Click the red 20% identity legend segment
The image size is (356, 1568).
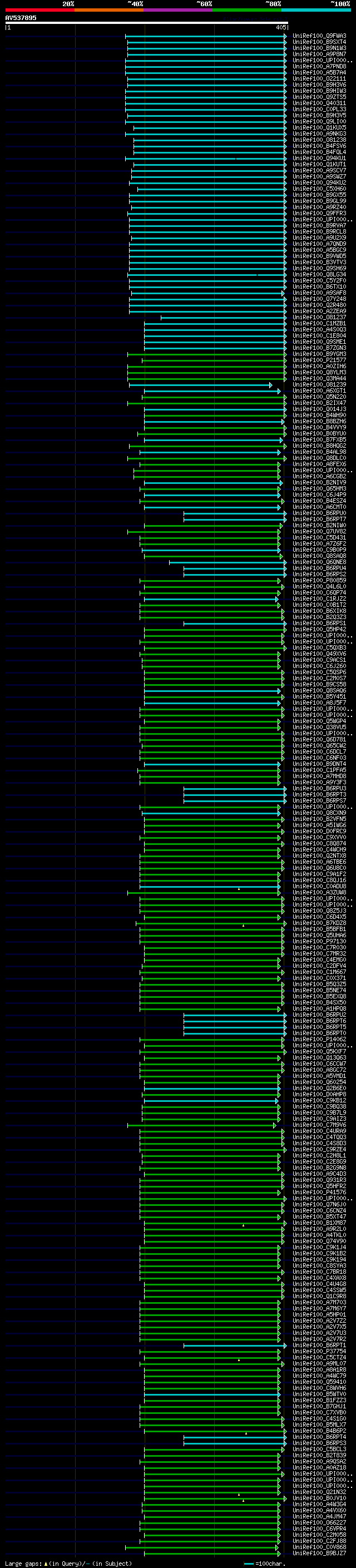39,10
